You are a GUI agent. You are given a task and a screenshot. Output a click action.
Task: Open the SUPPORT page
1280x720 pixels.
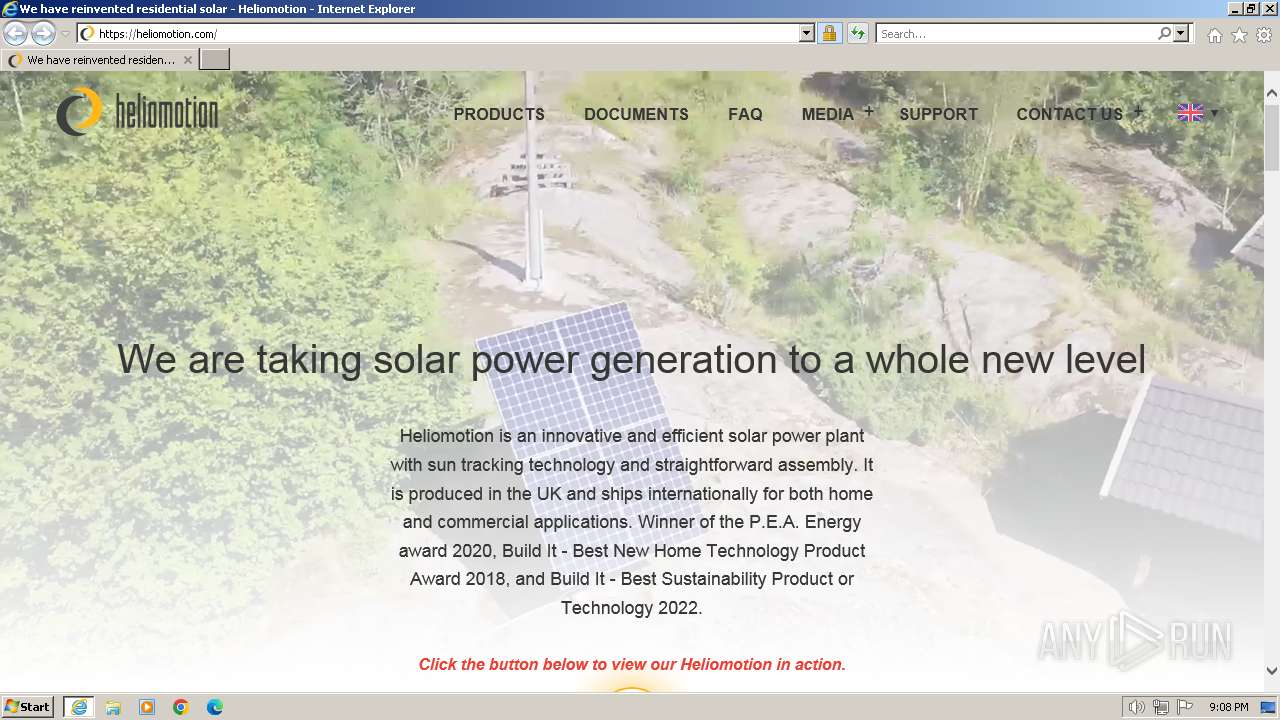tap(938, 114)
